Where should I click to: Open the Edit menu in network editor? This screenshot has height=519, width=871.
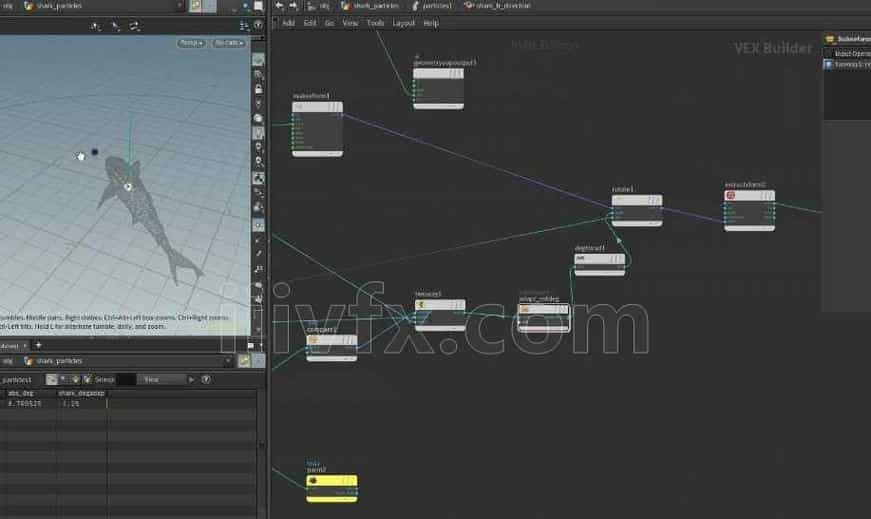309,23
